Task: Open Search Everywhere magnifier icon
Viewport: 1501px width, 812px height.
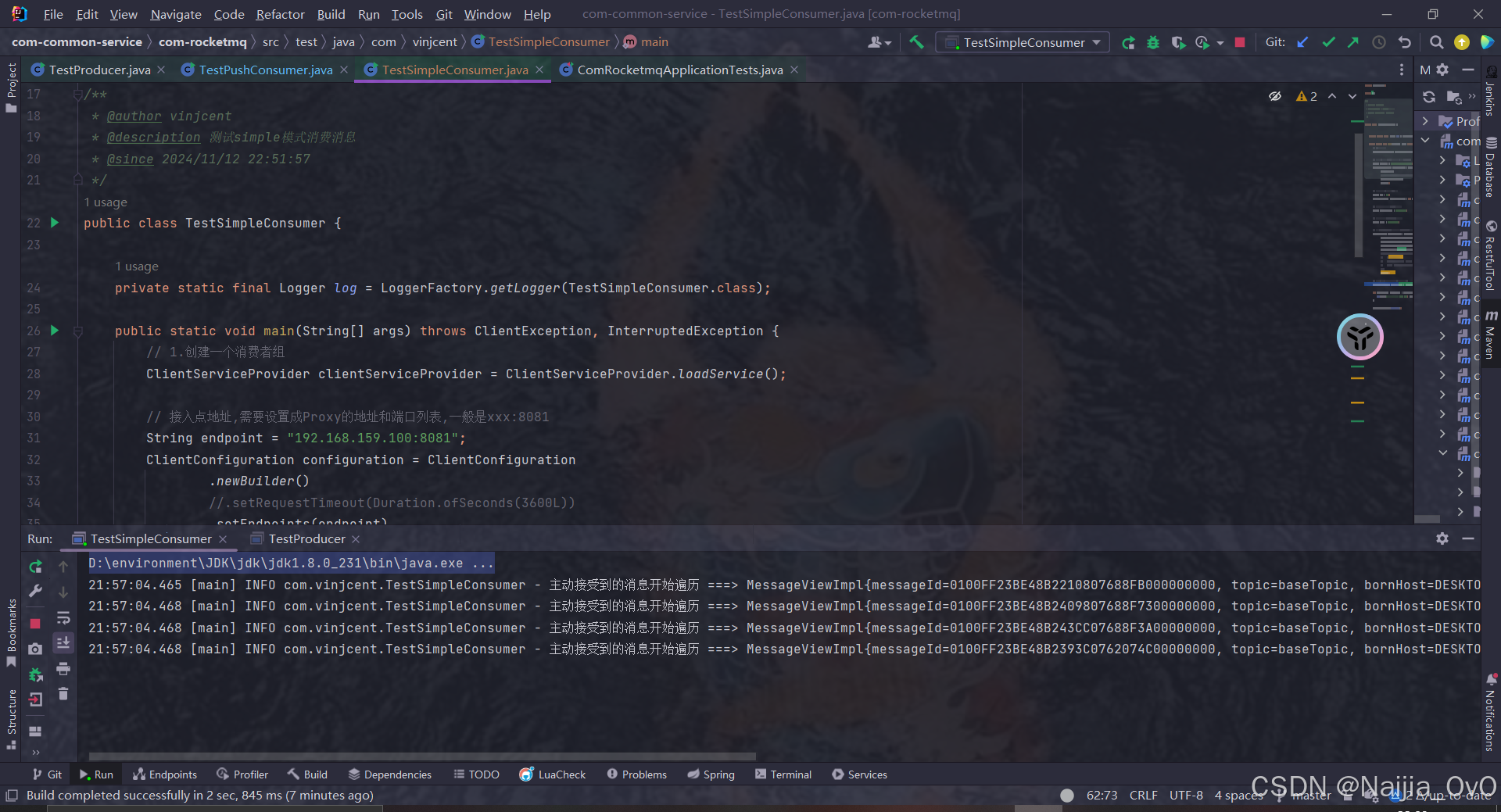Action: (1436, 42)
